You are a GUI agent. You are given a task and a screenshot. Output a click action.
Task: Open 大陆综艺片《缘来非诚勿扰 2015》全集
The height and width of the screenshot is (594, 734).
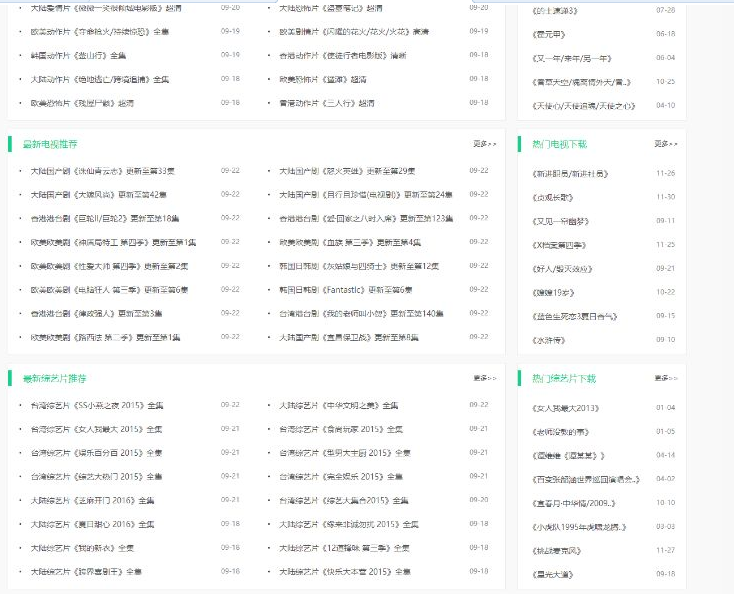[x=349, y=525]
